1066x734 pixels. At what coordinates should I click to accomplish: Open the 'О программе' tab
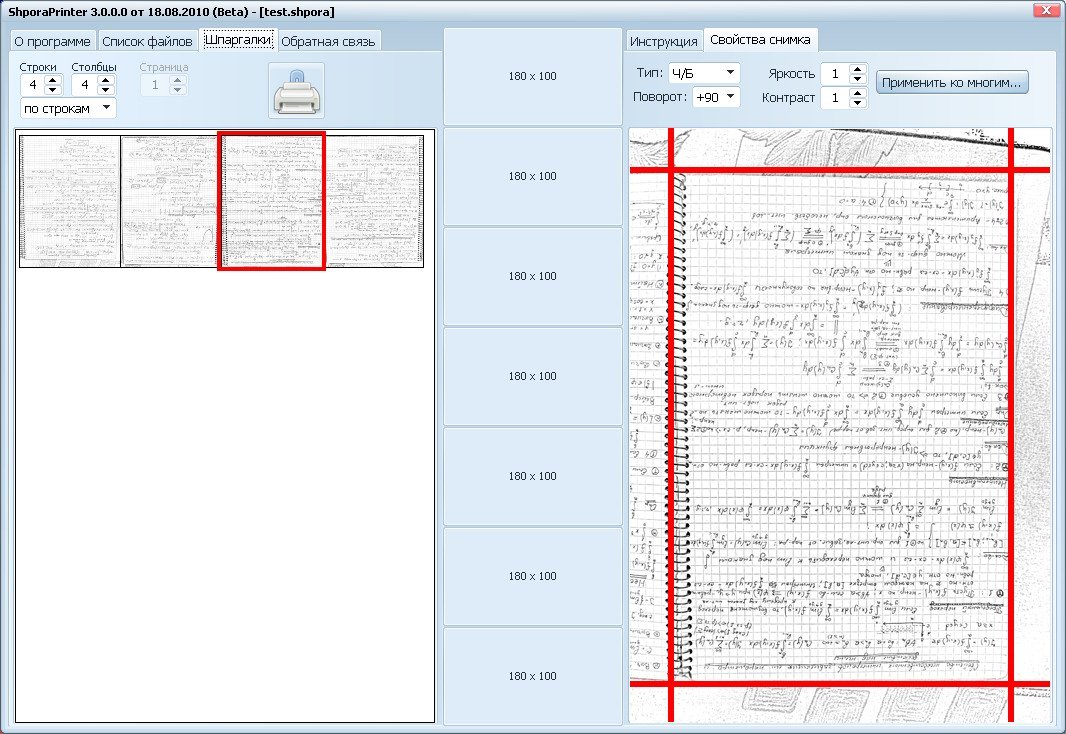(x=52, y=41)
